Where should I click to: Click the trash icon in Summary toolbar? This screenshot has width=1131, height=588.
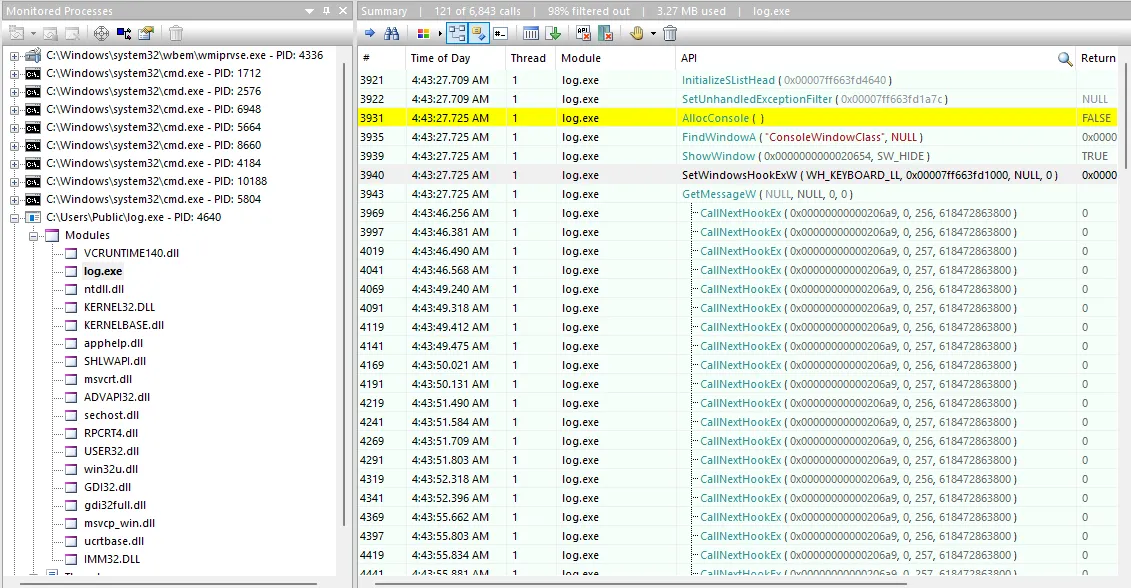[670, 33]
